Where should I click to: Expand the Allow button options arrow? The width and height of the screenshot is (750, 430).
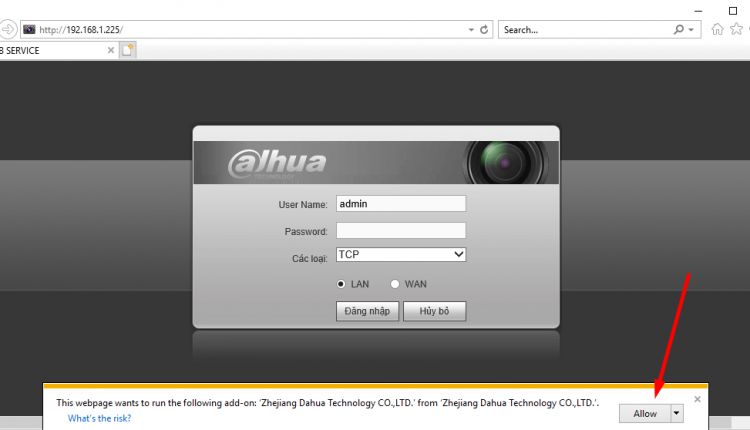tap(676, 413)
